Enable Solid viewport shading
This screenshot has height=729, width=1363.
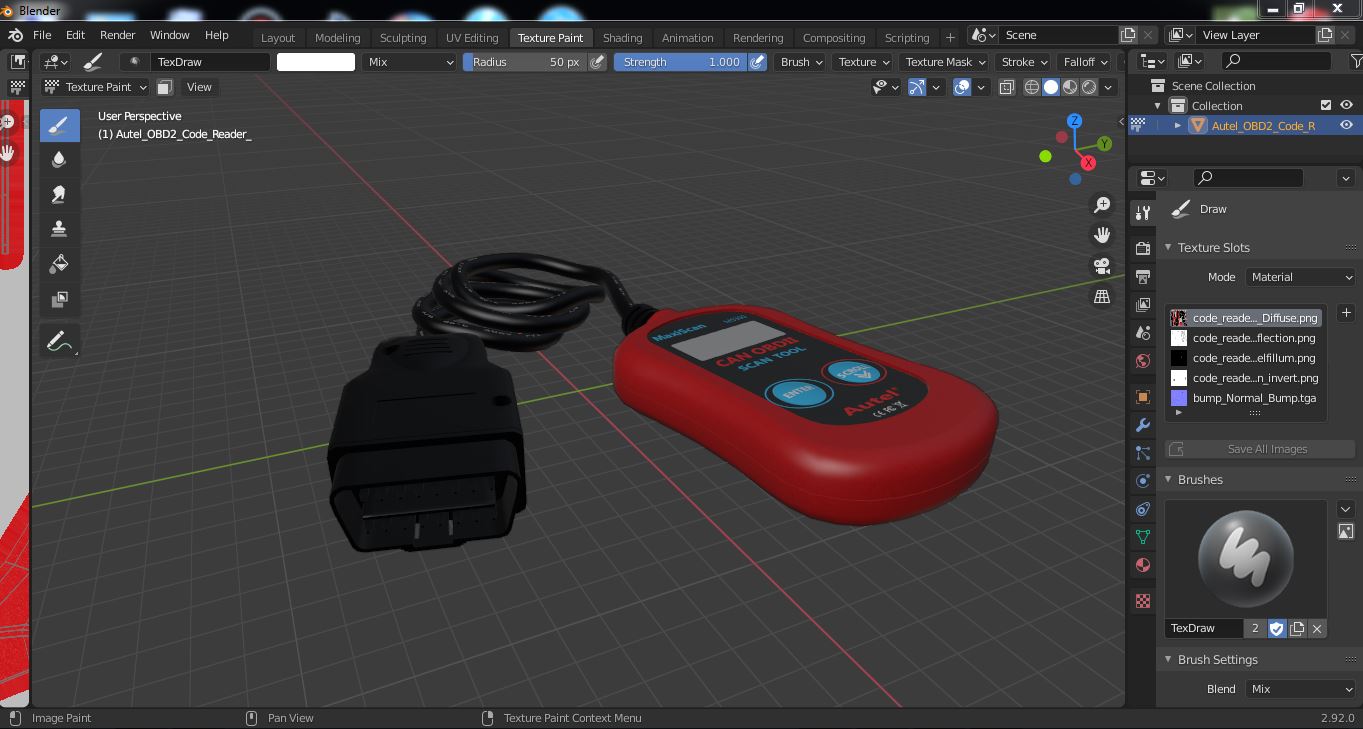pos(1051,87)
